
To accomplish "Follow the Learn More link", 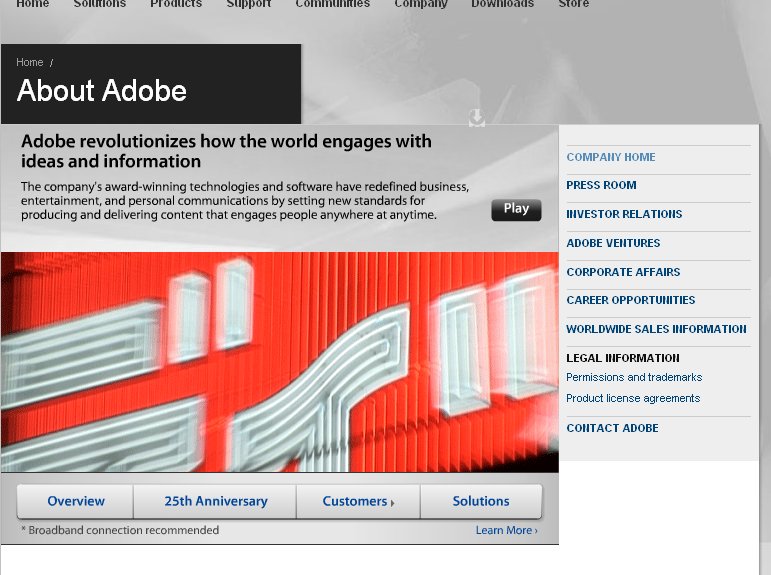I will coord(506,530).
